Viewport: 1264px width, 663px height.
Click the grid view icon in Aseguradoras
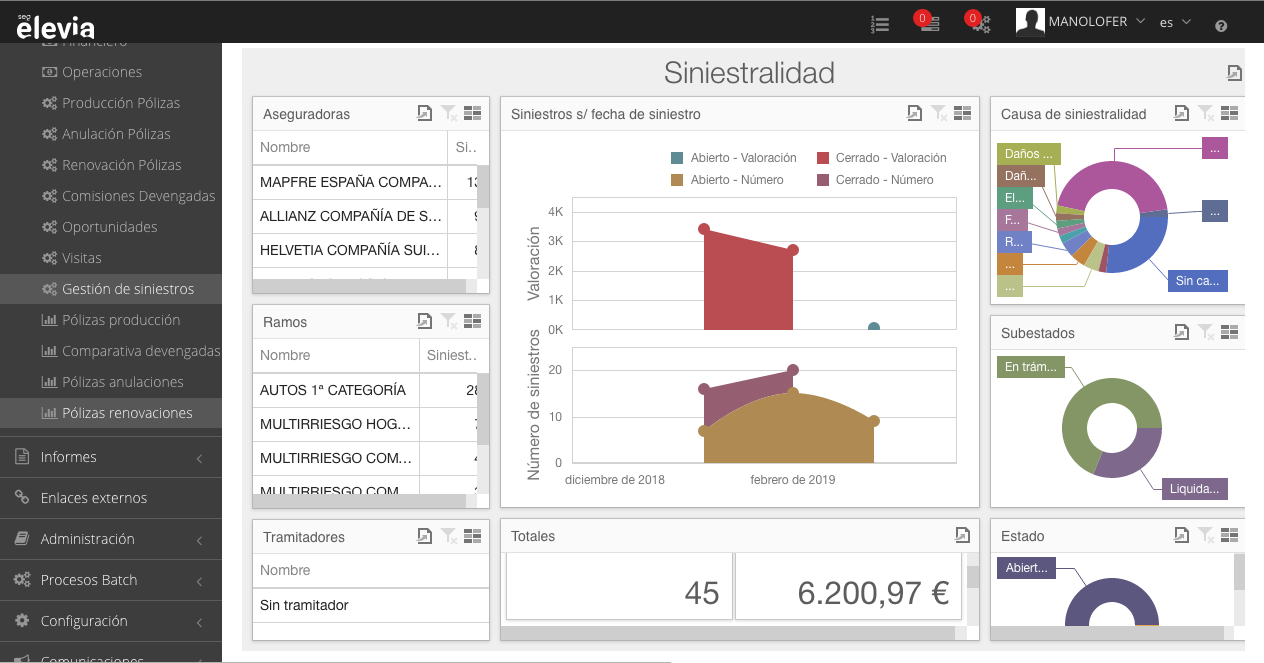pyautogui.click(x=473, y=114)
